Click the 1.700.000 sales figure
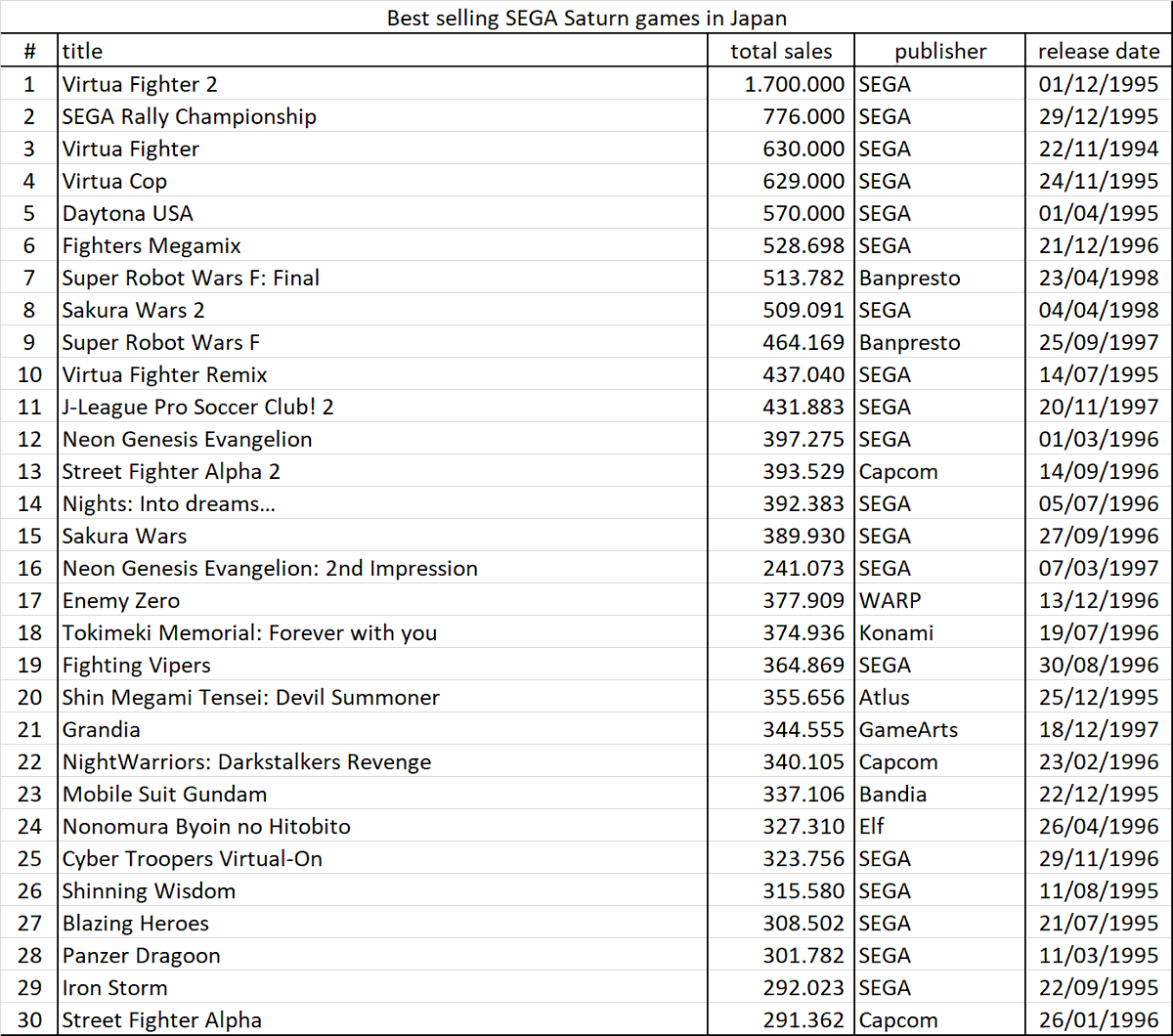 795,84
